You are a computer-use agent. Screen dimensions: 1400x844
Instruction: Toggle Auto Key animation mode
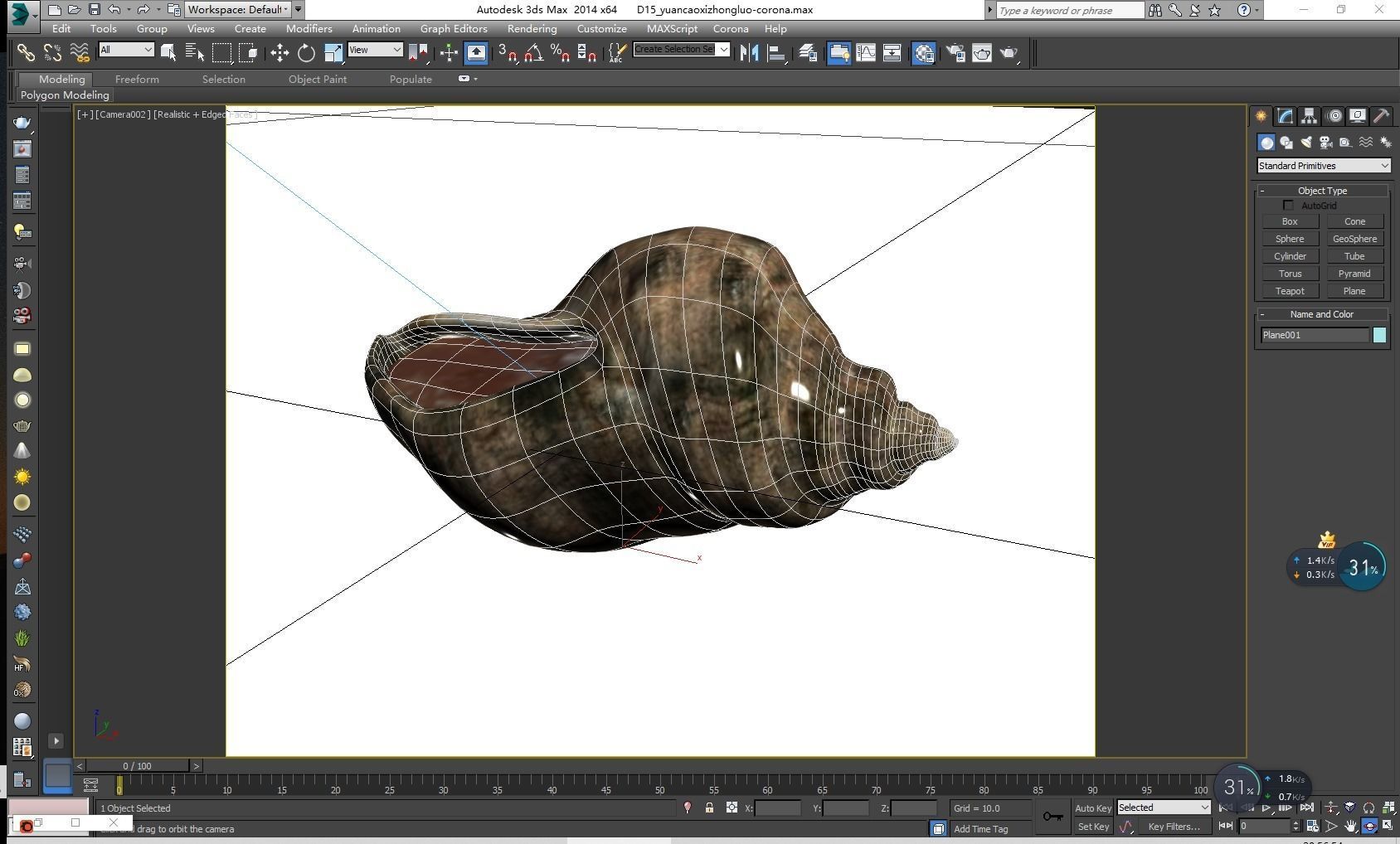point(1093,808)
